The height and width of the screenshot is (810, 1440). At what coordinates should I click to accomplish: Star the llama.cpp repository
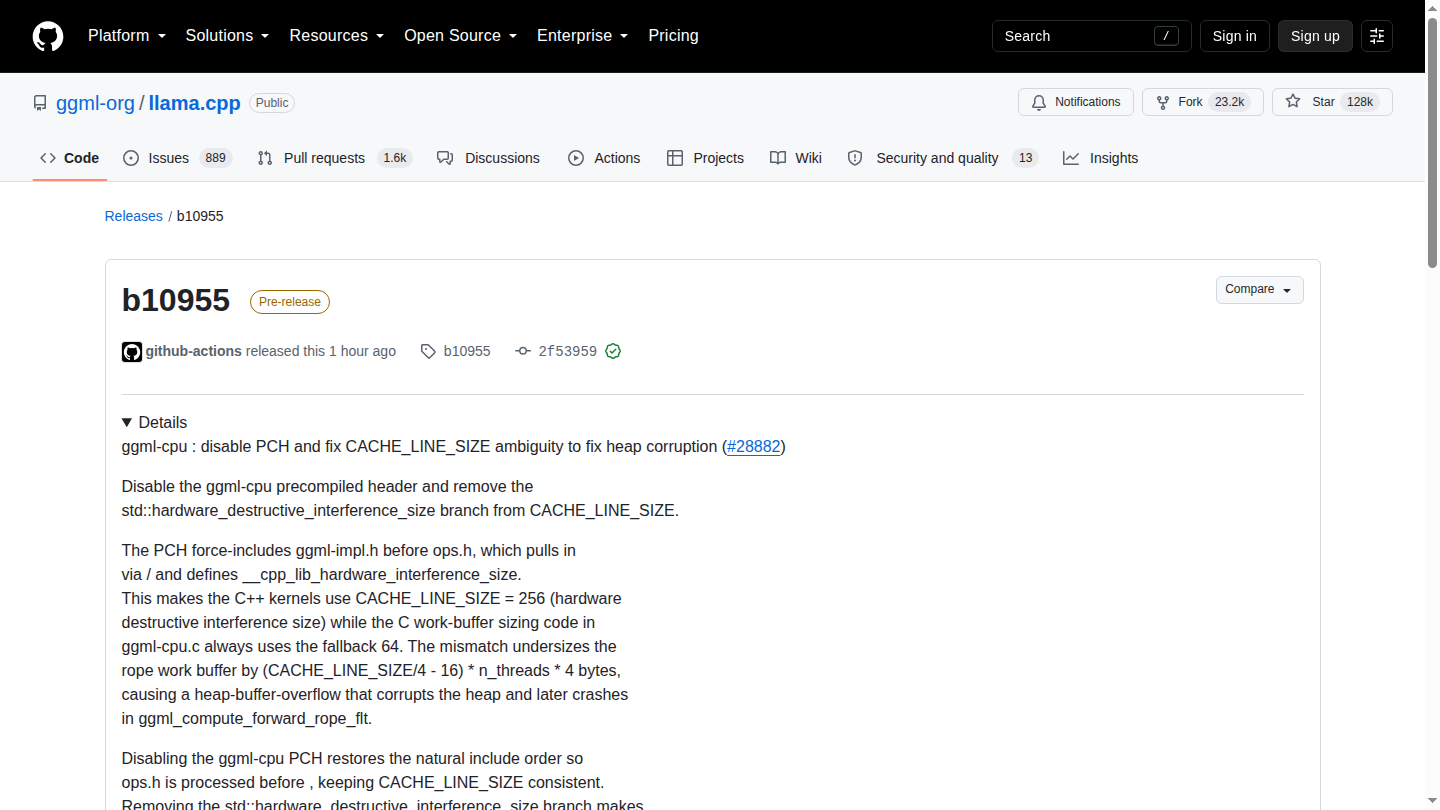pyautogui.click(x=1332, y=102)
